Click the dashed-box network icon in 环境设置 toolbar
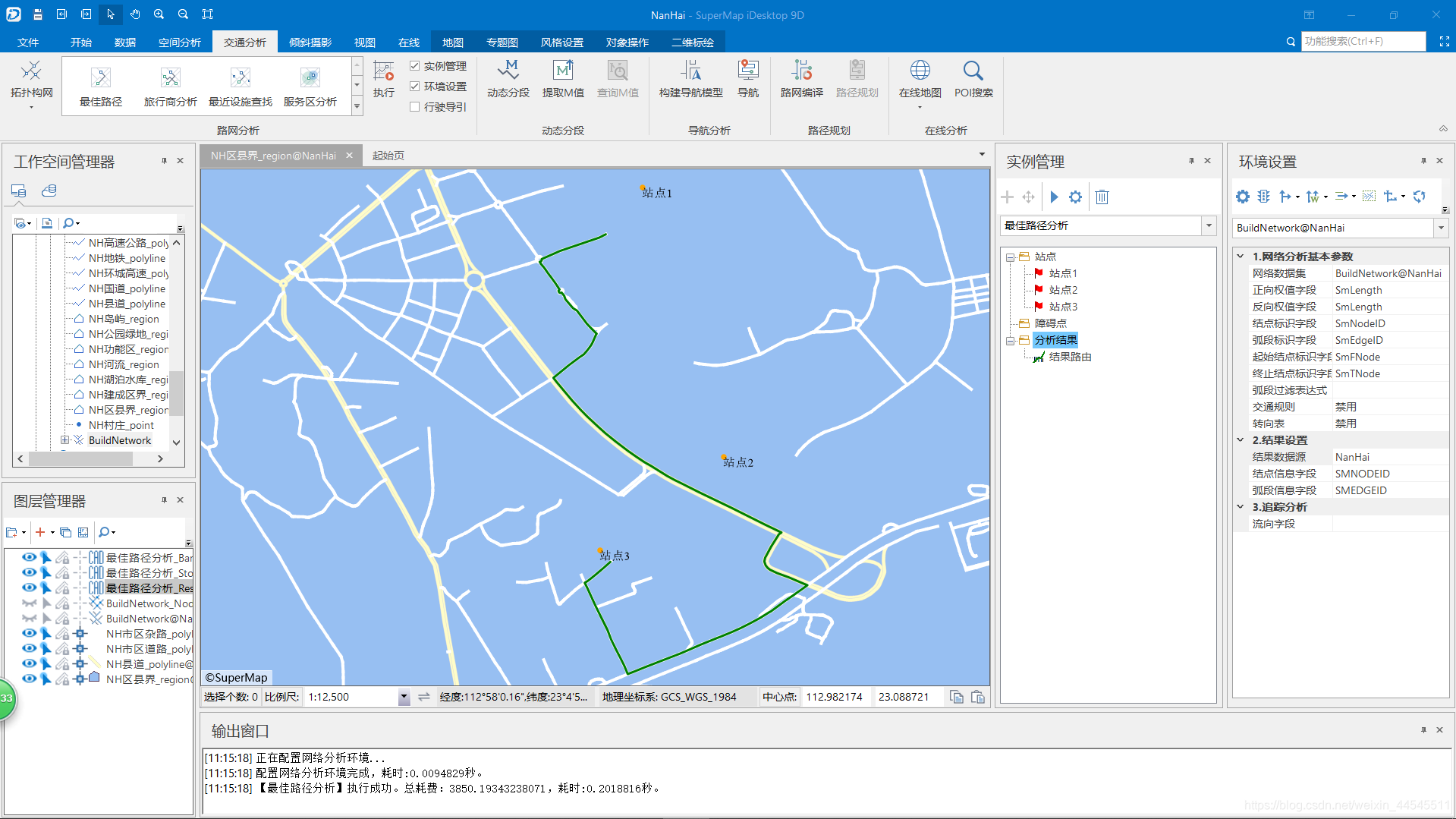1456x819 pixels. click(1369, 197)
